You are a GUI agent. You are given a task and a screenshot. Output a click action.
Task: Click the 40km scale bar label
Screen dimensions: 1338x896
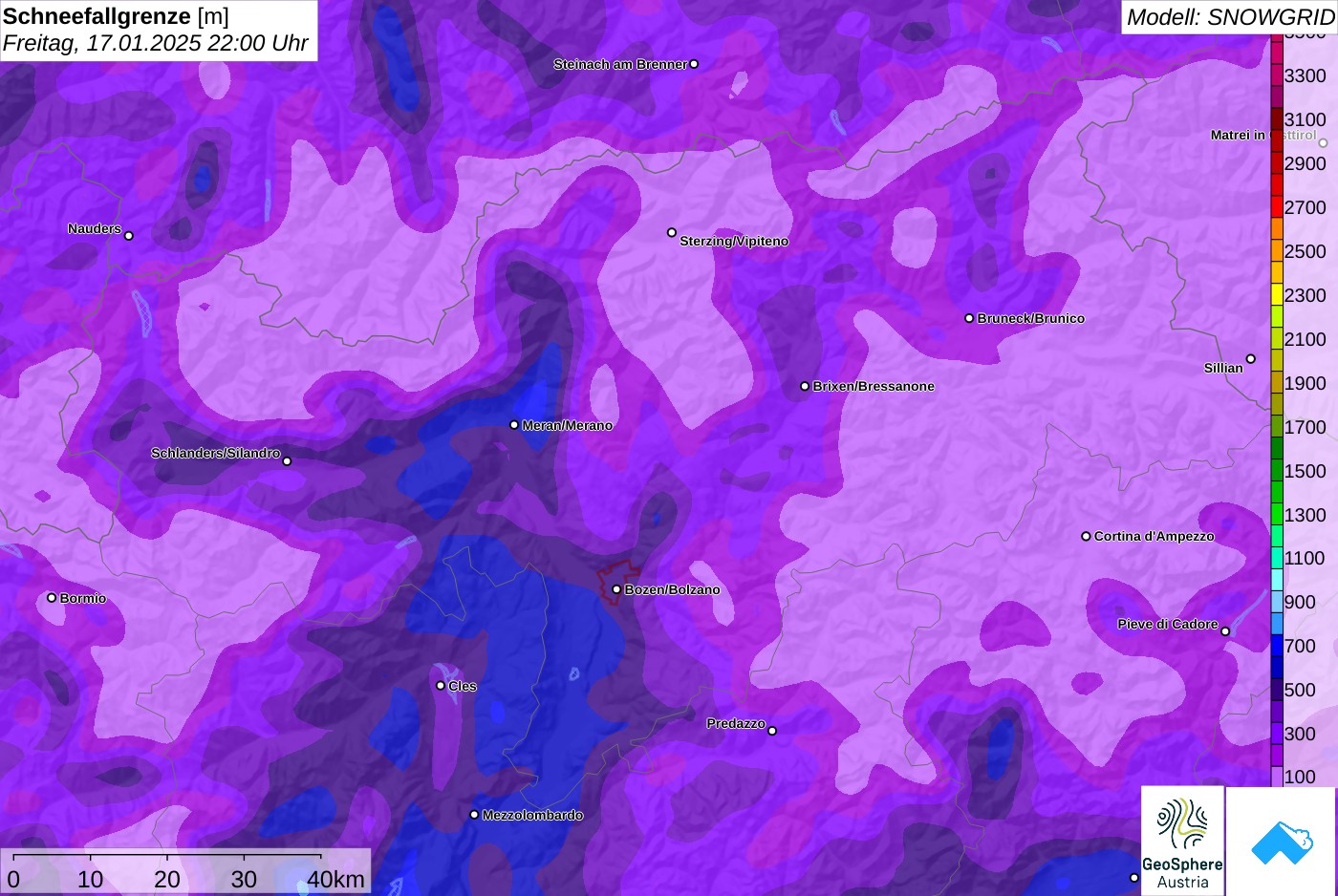tap(335, 879)
